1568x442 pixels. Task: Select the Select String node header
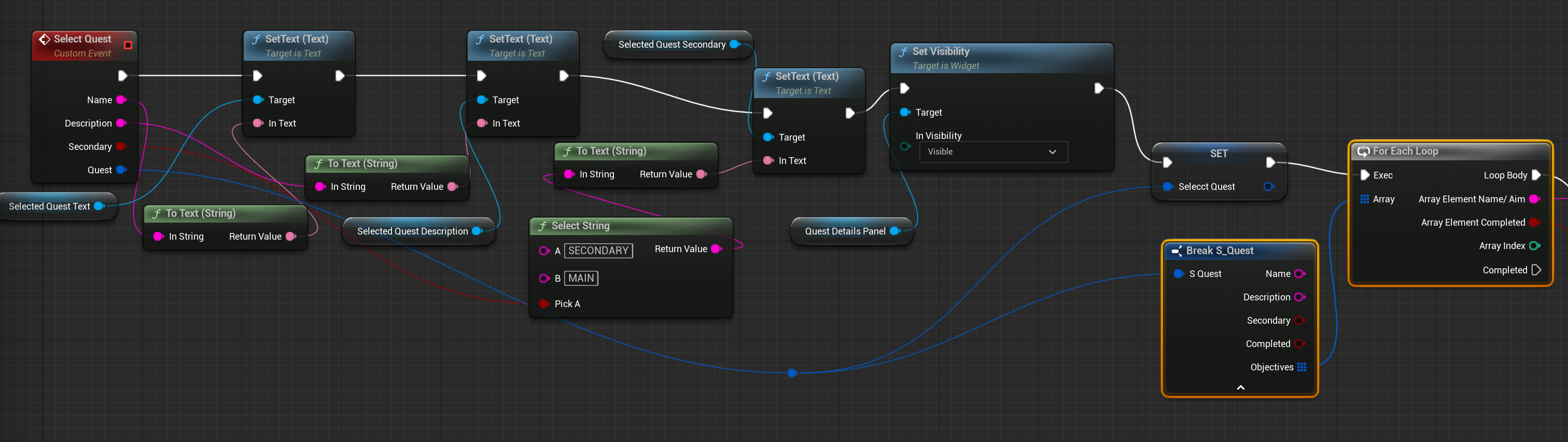pyautogui.click(x=631, y=226)
